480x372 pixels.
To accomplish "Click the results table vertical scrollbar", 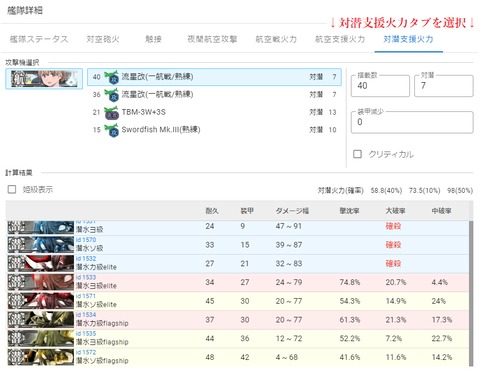I will (471, 293).
